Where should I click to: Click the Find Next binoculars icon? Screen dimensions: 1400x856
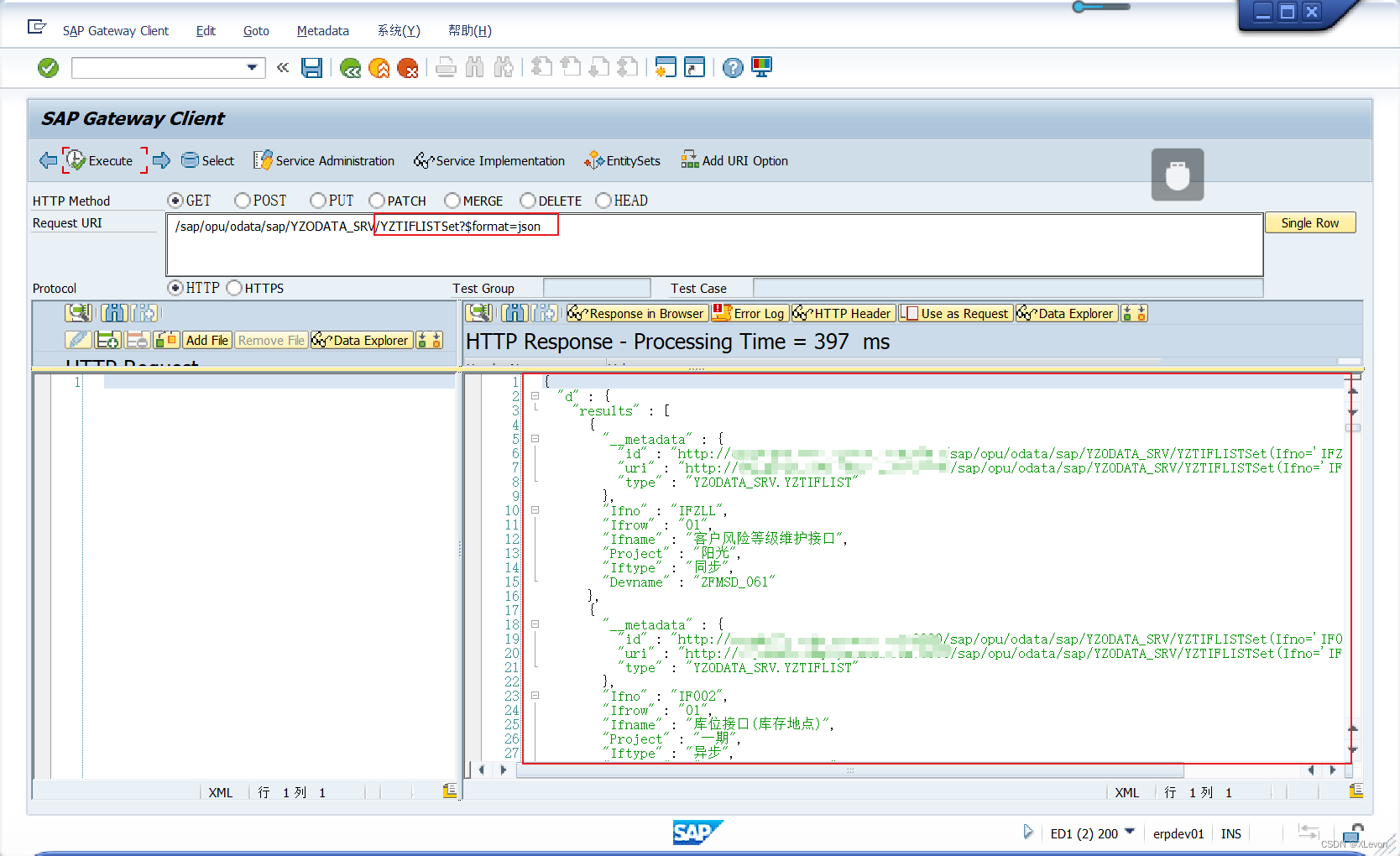(504, 68)
